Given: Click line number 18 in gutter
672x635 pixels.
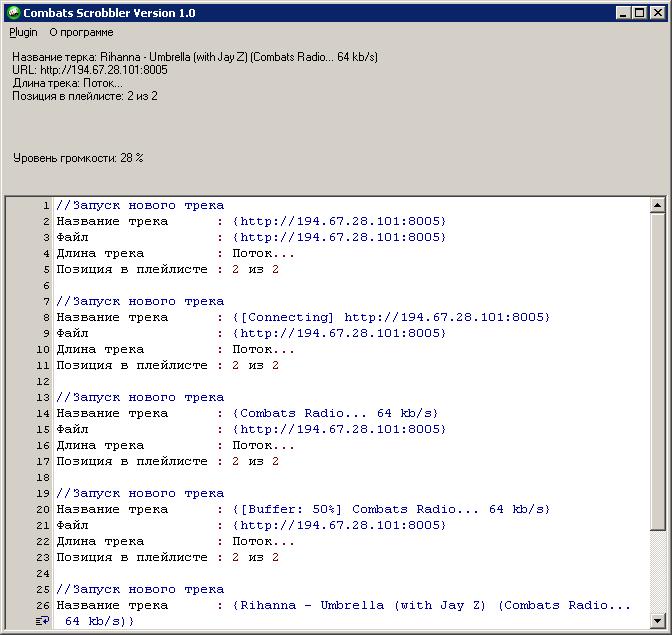Looking at the screenshot, I should 43,478.
